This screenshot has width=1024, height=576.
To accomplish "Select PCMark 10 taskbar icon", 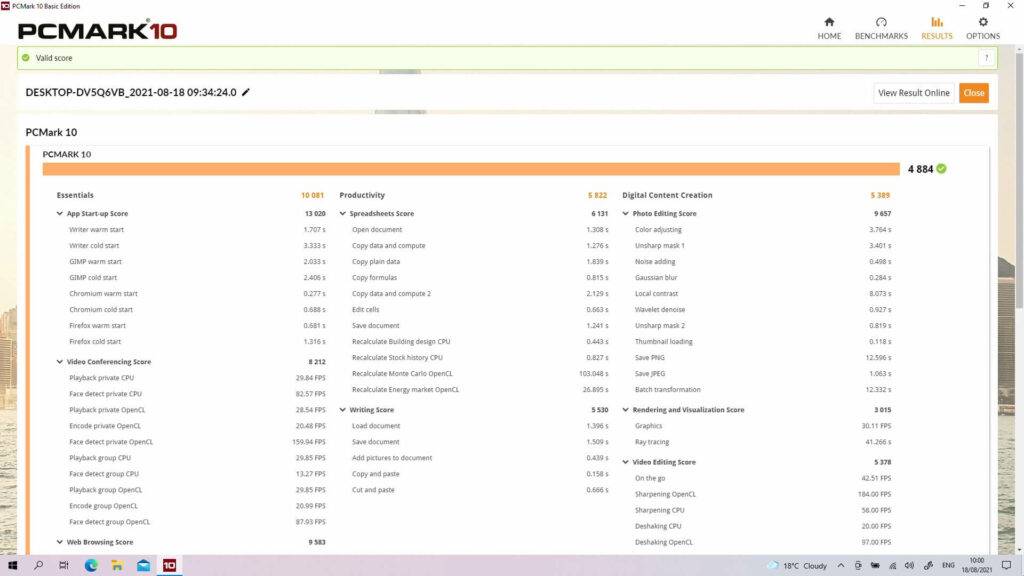I will 169,566.
